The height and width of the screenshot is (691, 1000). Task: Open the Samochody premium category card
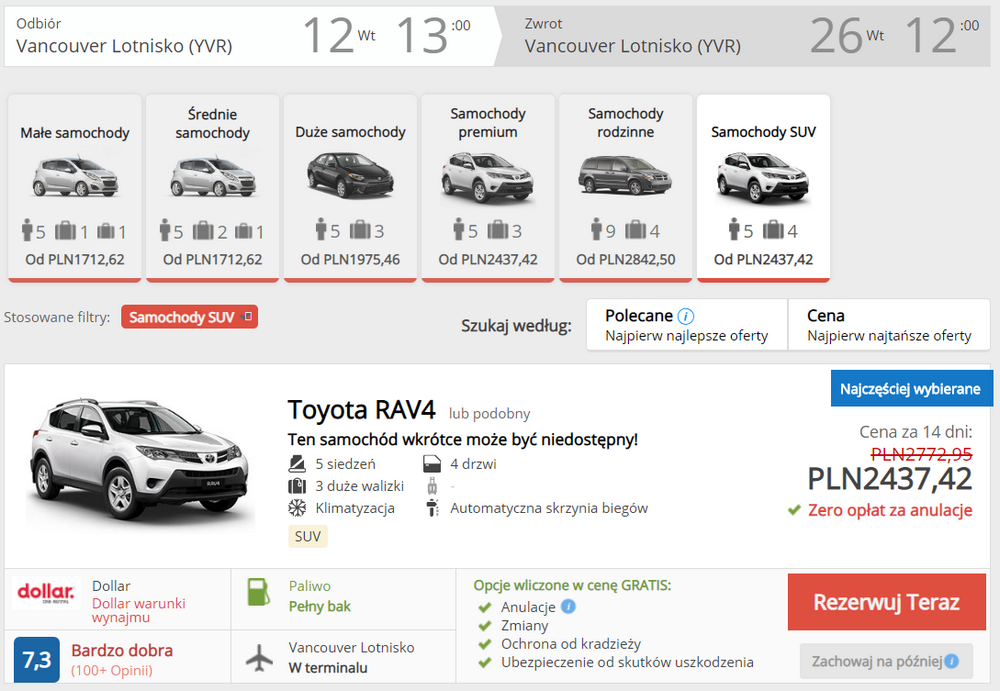coord(488,188)
